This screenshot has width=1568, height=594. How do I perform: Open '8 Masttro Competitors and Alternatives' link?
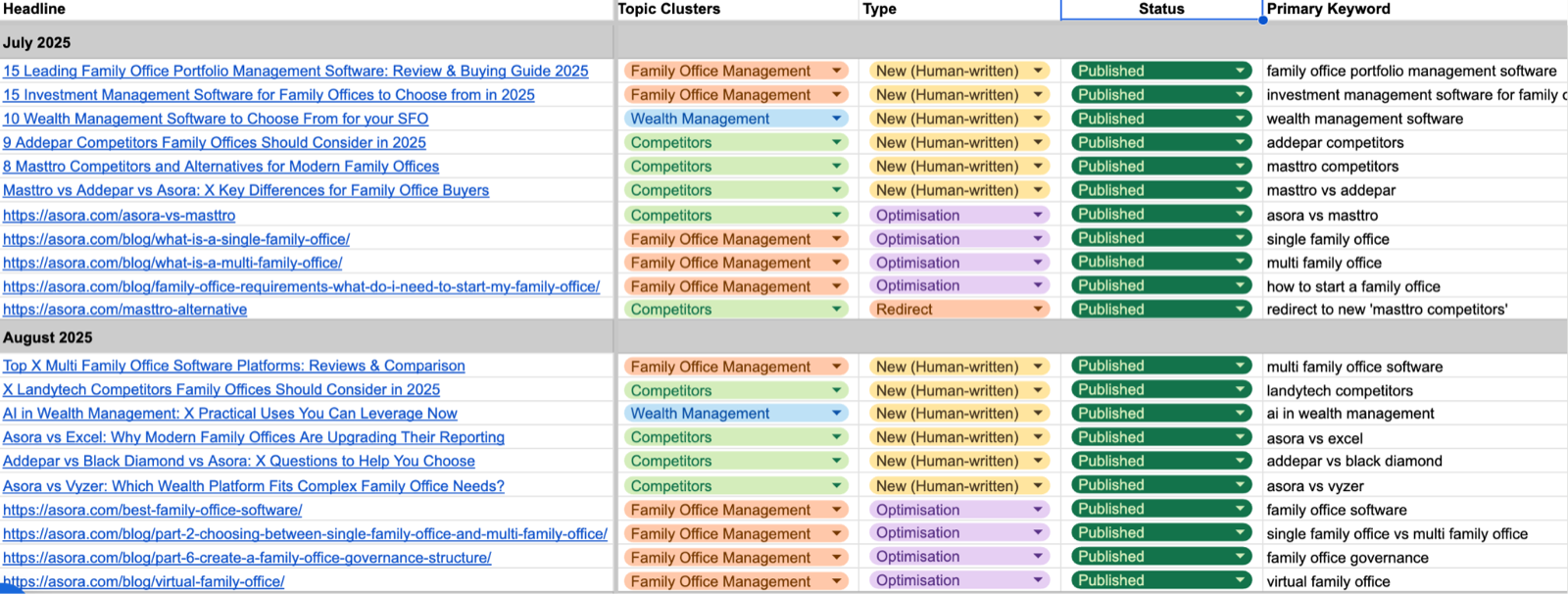point(220,167)
